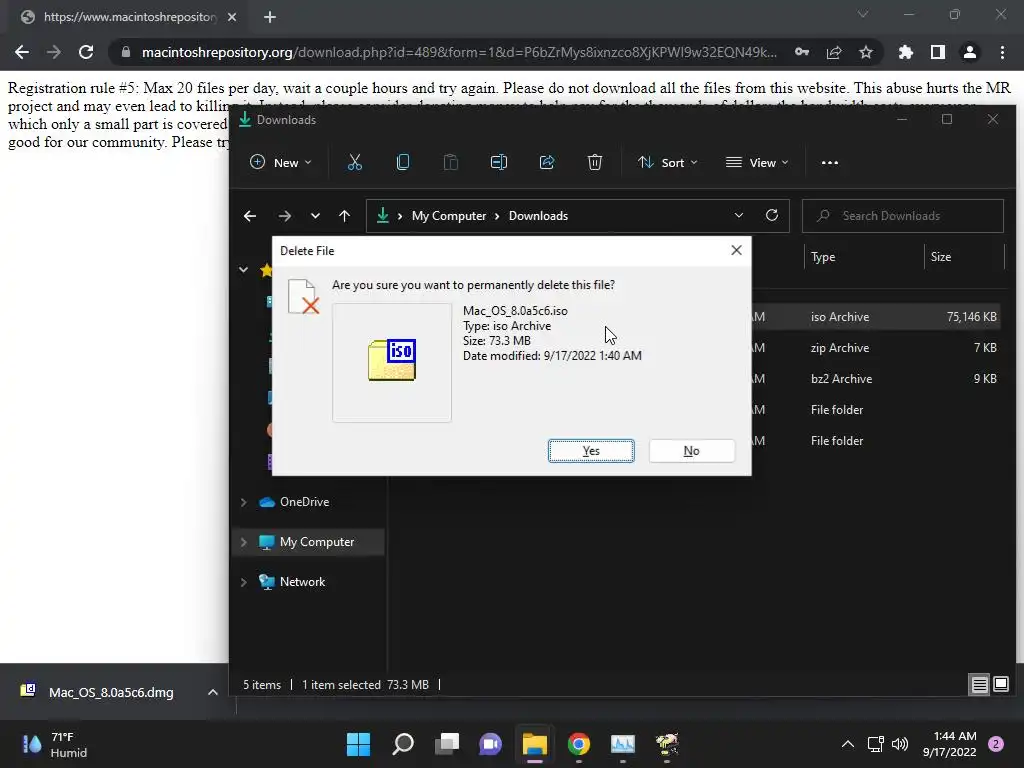This screenshot has width=1024, height=768.
Task: Open Task View on taskbar
Action: click(x=447, y=744)
